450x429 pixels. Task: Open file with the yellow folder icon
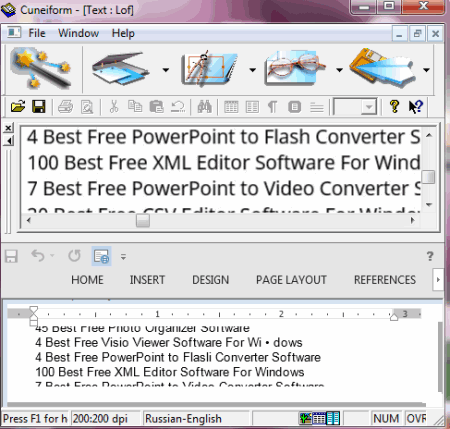(x=18, y=107)
